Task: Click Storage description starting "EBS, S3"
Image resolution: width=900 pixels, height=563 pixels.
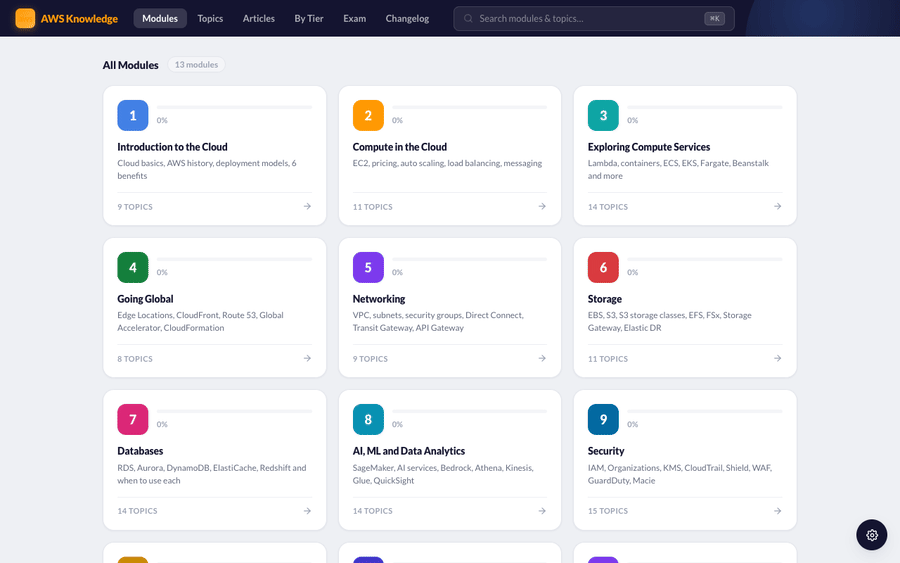Action: coord(670,321)
